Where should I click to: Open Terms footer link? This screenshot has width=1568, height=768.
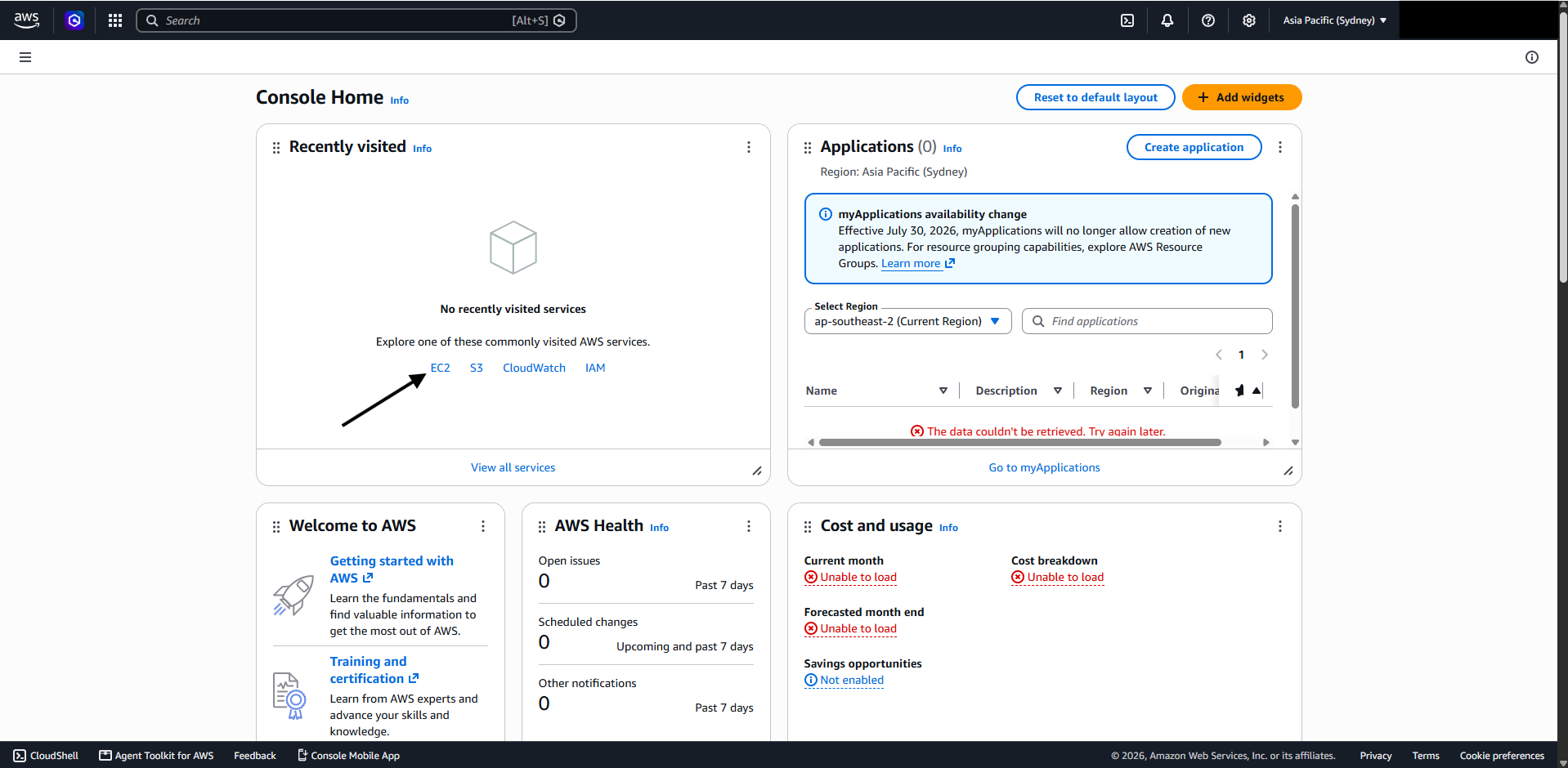1426,756
